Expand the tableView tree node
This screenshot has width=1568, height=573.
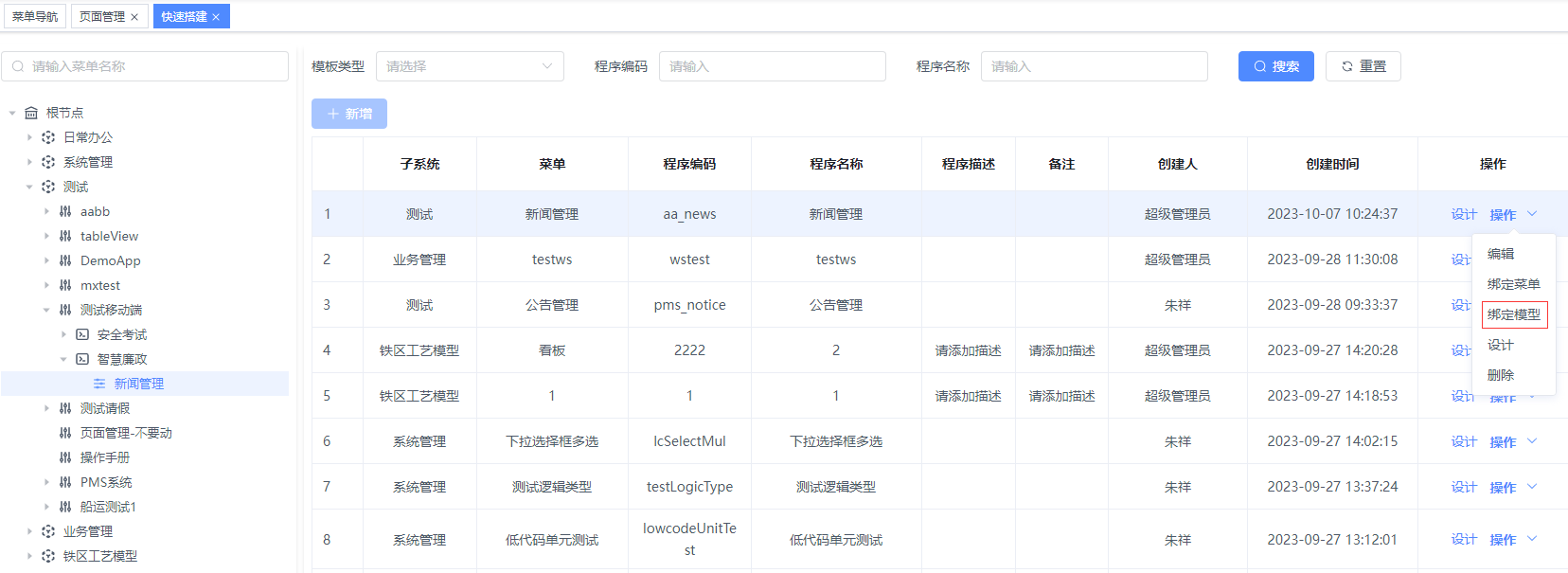click(x=46, y=236)
